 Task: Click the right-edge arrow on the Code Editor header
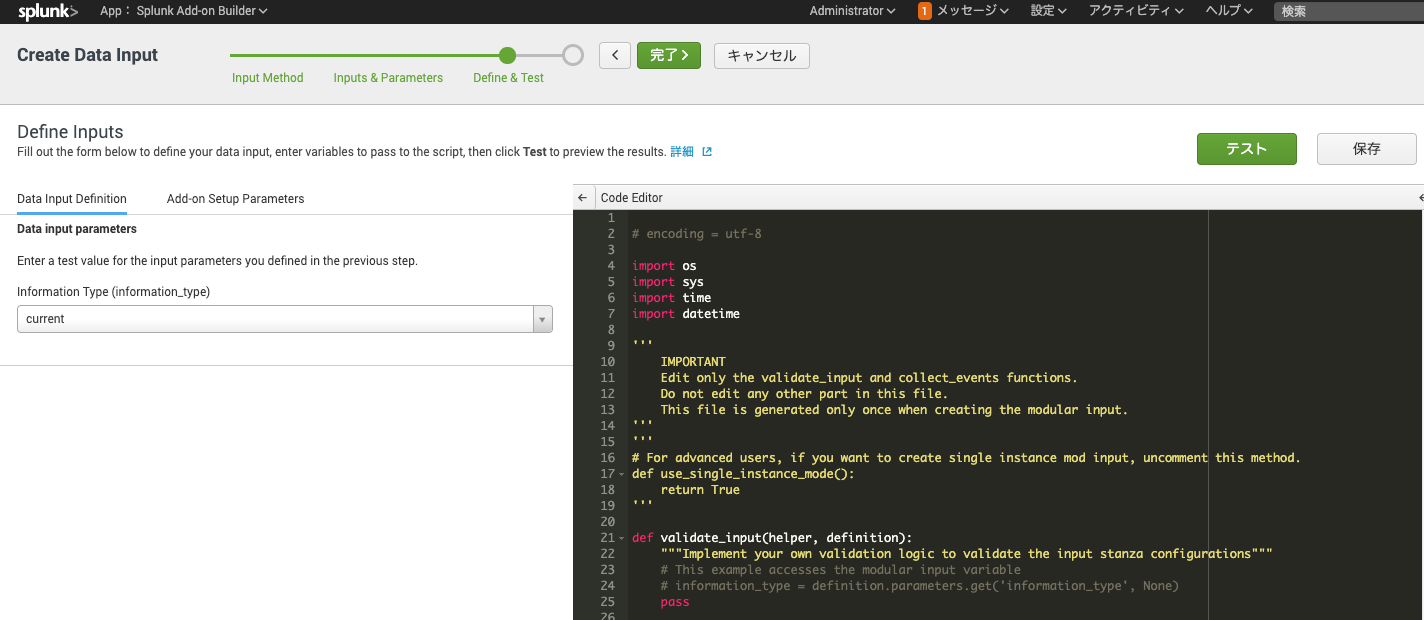point(1420,197)
